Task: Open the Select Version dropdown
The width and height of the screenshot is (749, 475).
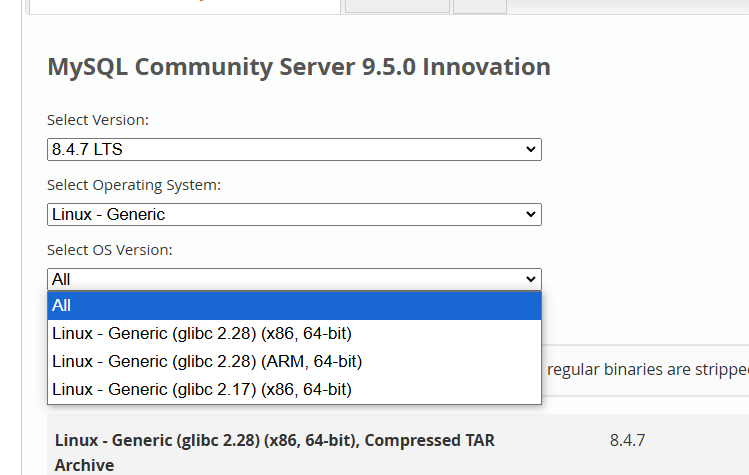Action: click(x=294, y=150)
